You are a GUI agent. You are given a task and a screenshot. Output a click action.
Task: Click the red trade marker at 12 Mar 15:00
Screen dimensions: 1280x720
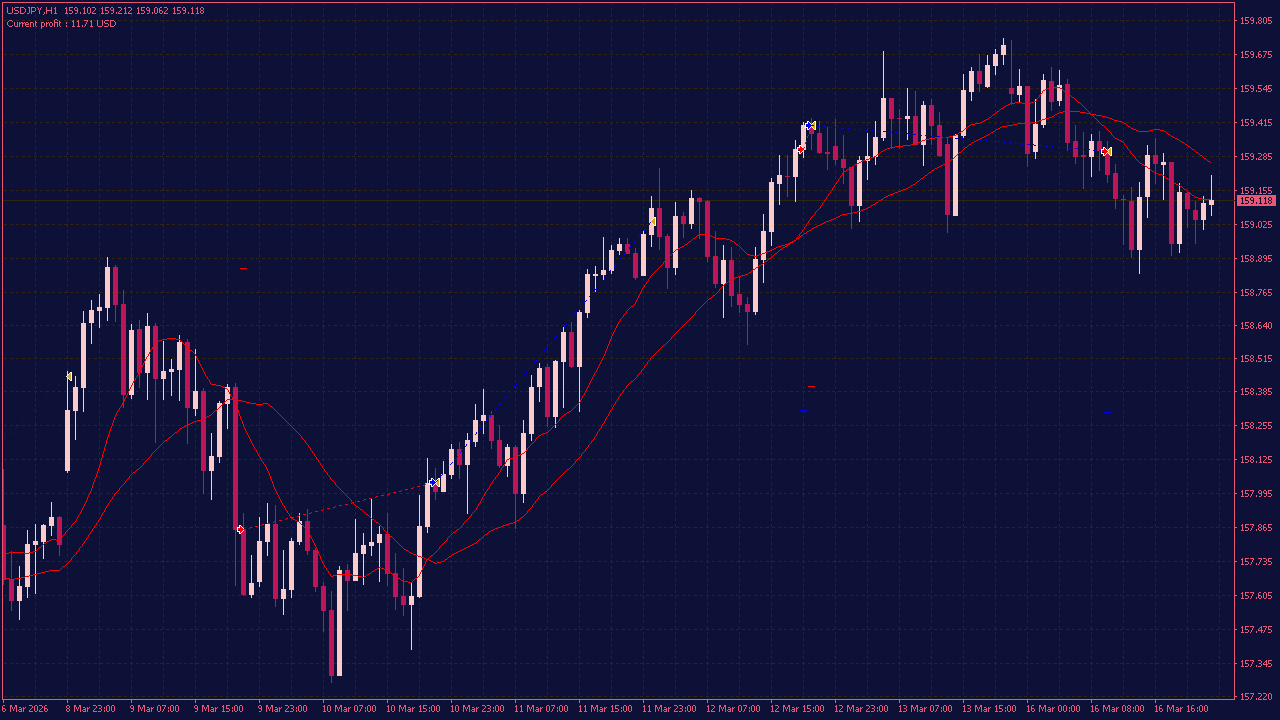(801, 149)
